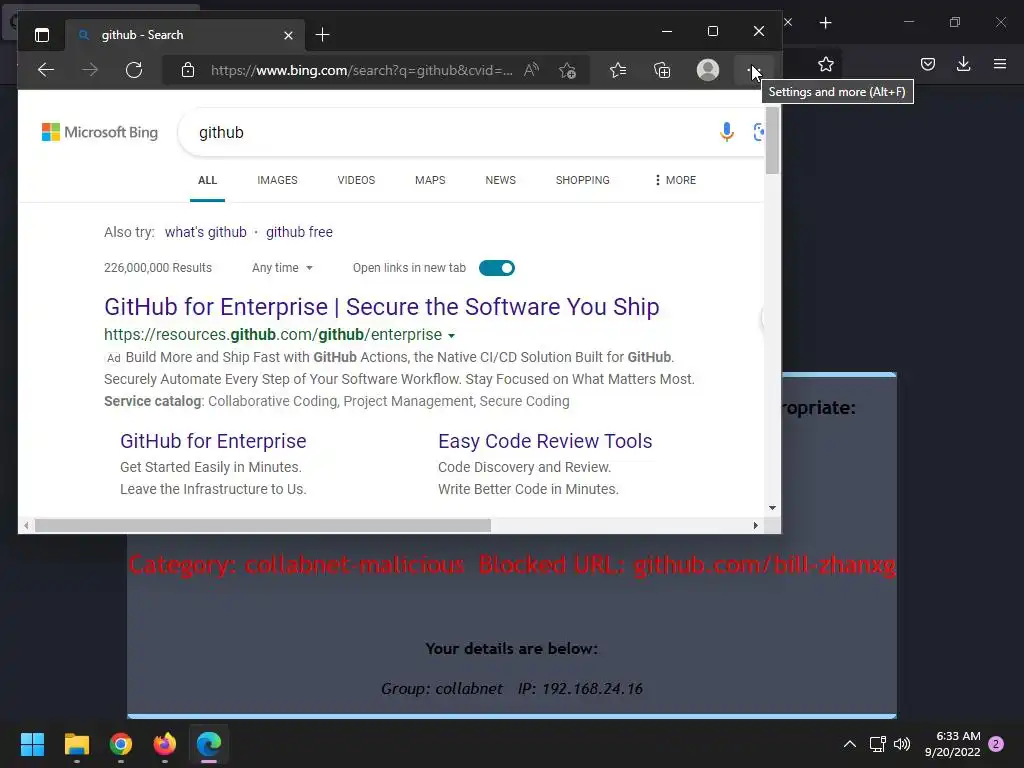Viewport: 1024px width, 768px height.
Task: Open the taskbar clock and date
Action: click(952, 744)
